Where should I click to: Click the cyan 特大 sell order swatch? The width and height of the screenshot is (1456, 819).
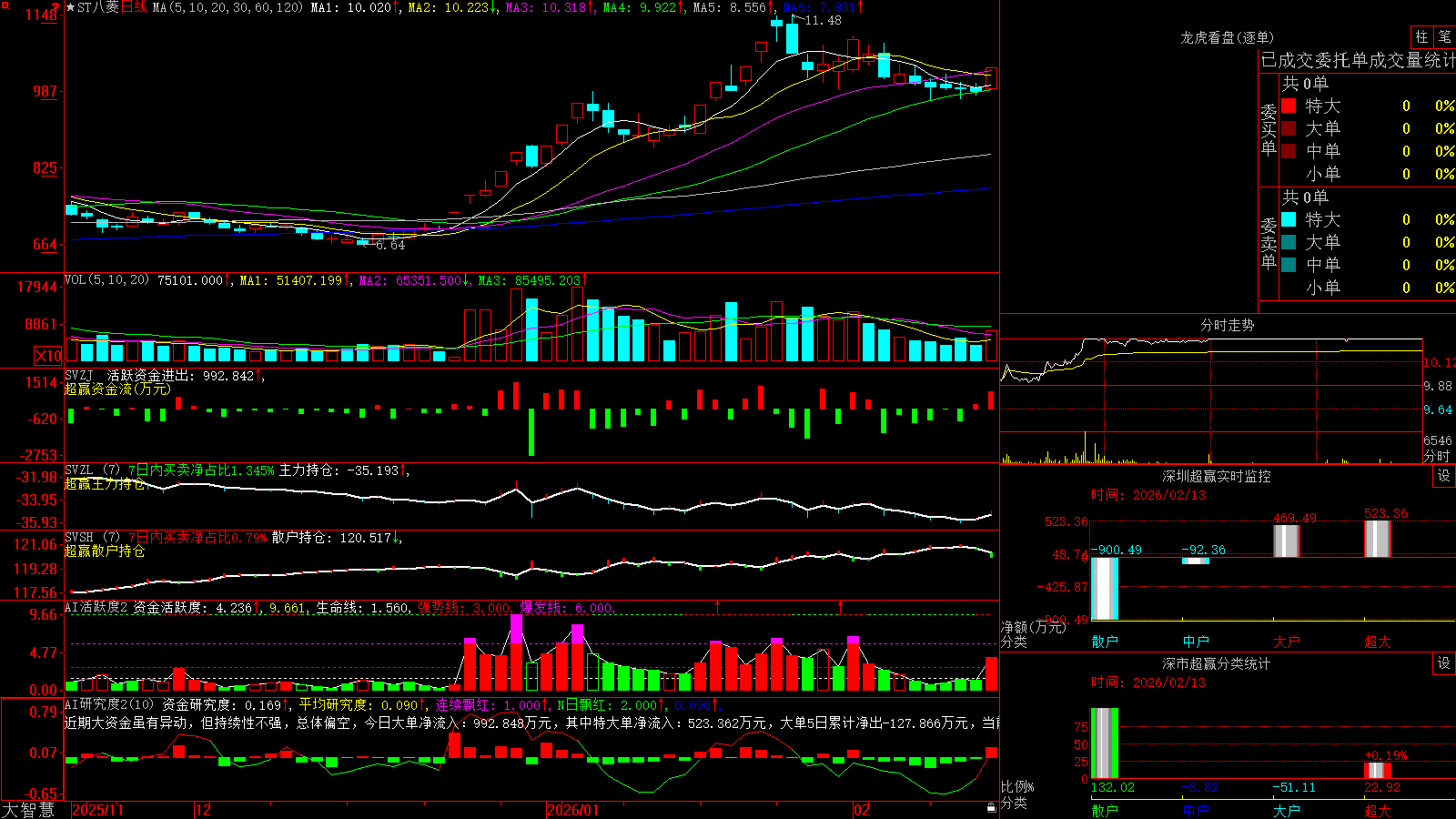(1289, 219)
